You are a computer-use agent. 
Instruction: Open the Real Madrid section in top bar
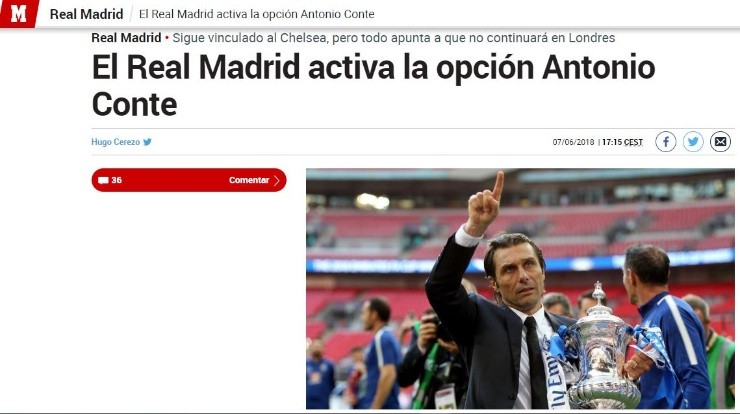click(x=86, y=14)
